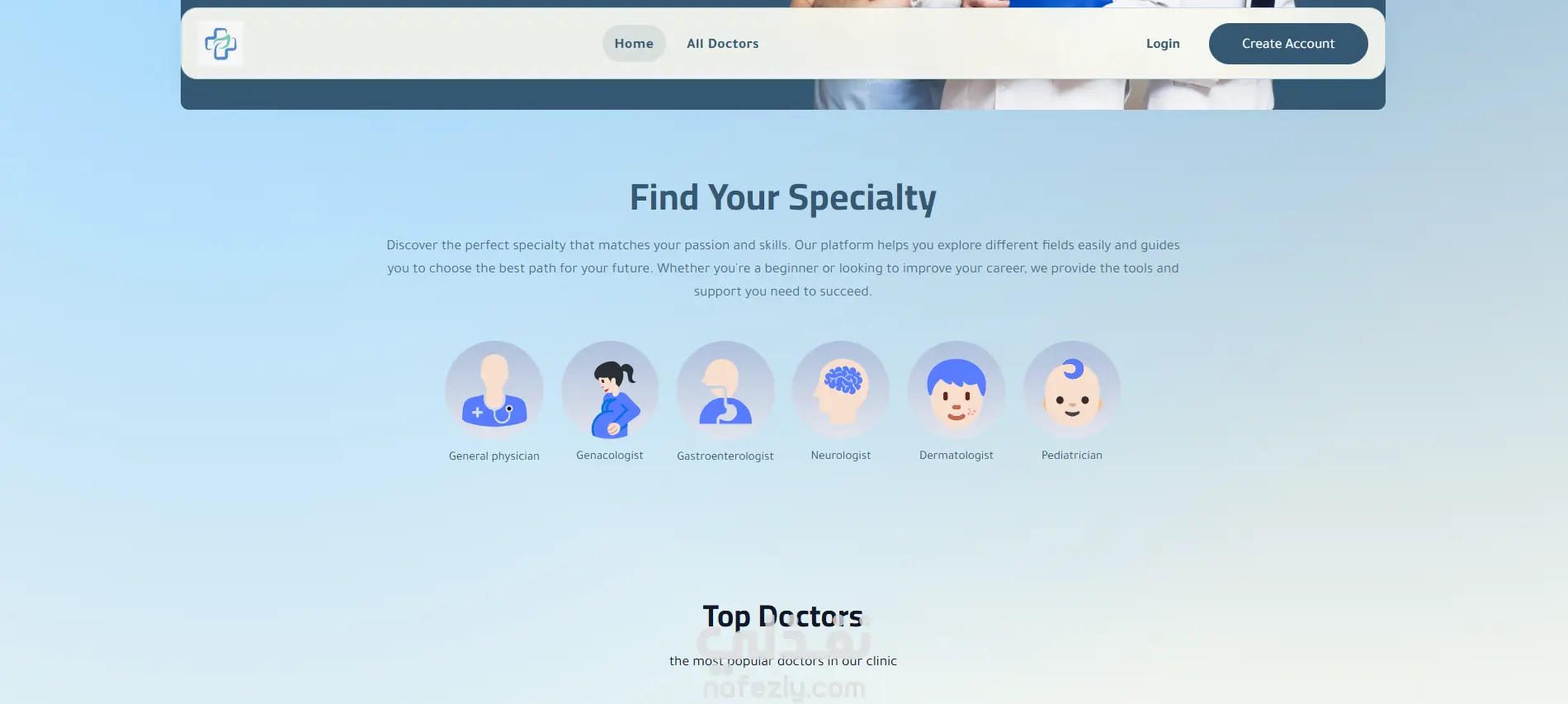The width and height of the screenshot is (1568, 704).
Task: Click the General physician label
Action: (x=494, y=456)
